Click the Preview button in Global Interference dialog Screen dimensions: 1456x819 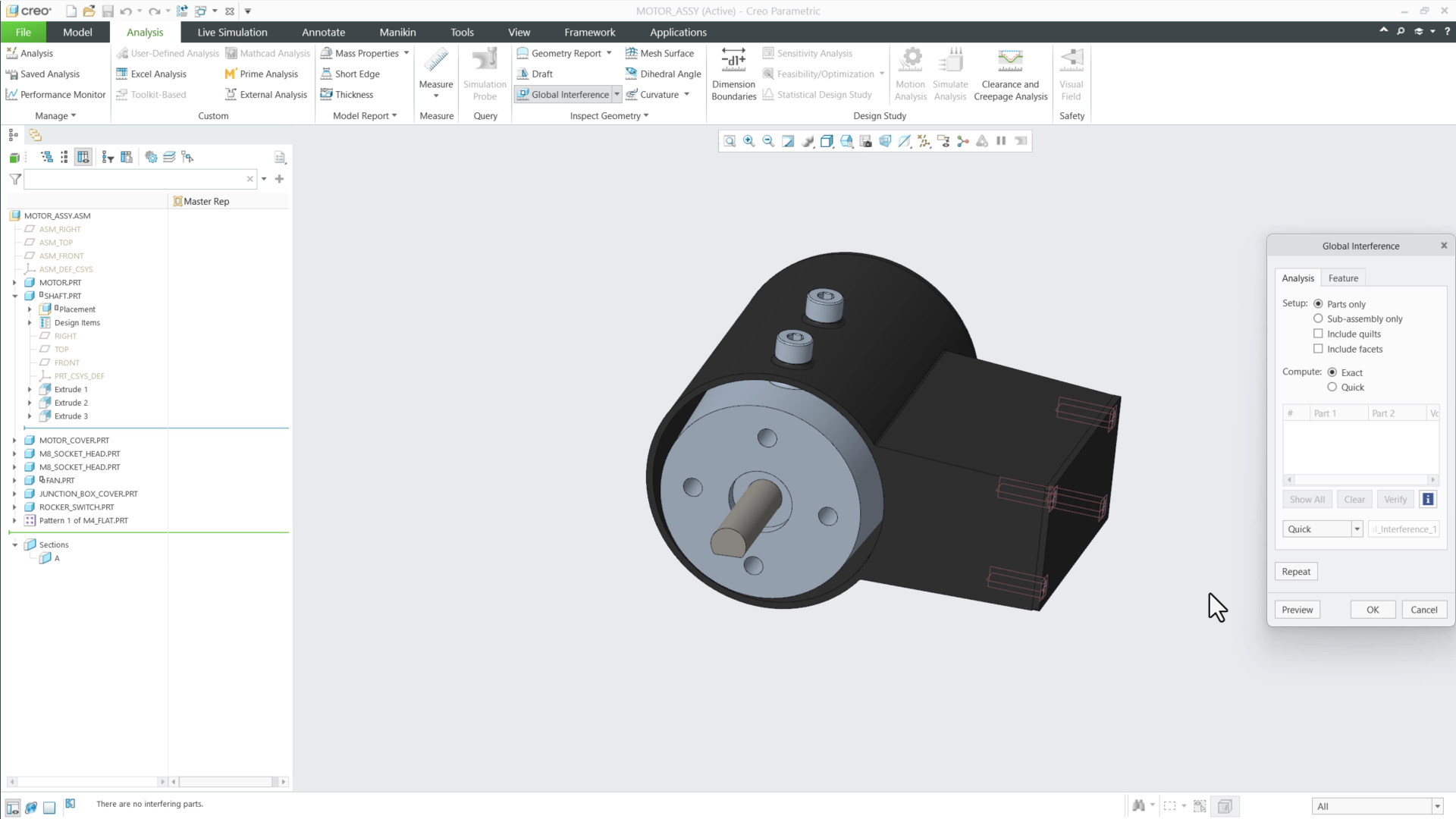(x=1297, y=609)
